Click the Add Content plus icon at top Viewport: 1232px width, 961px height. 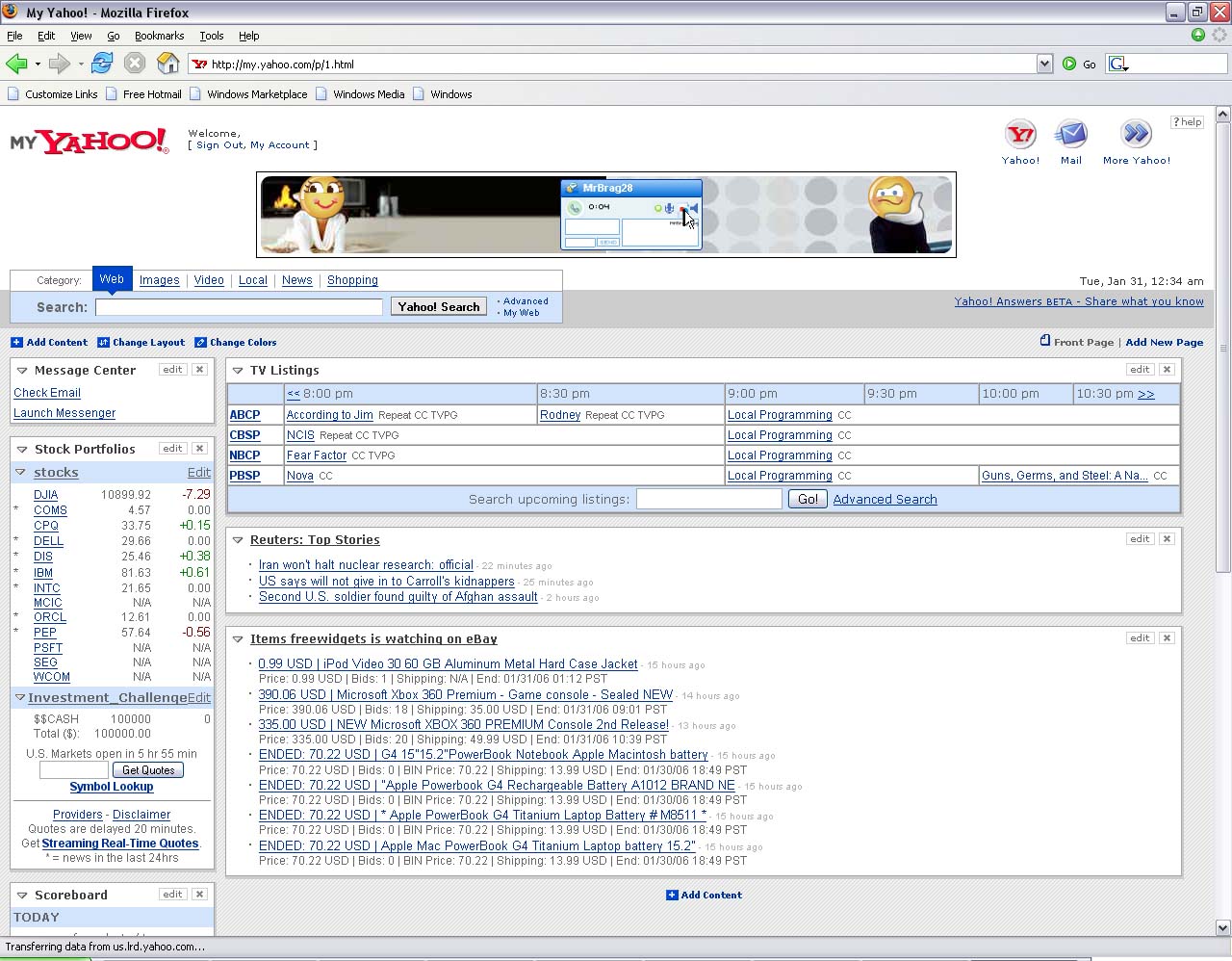point(16,343)
